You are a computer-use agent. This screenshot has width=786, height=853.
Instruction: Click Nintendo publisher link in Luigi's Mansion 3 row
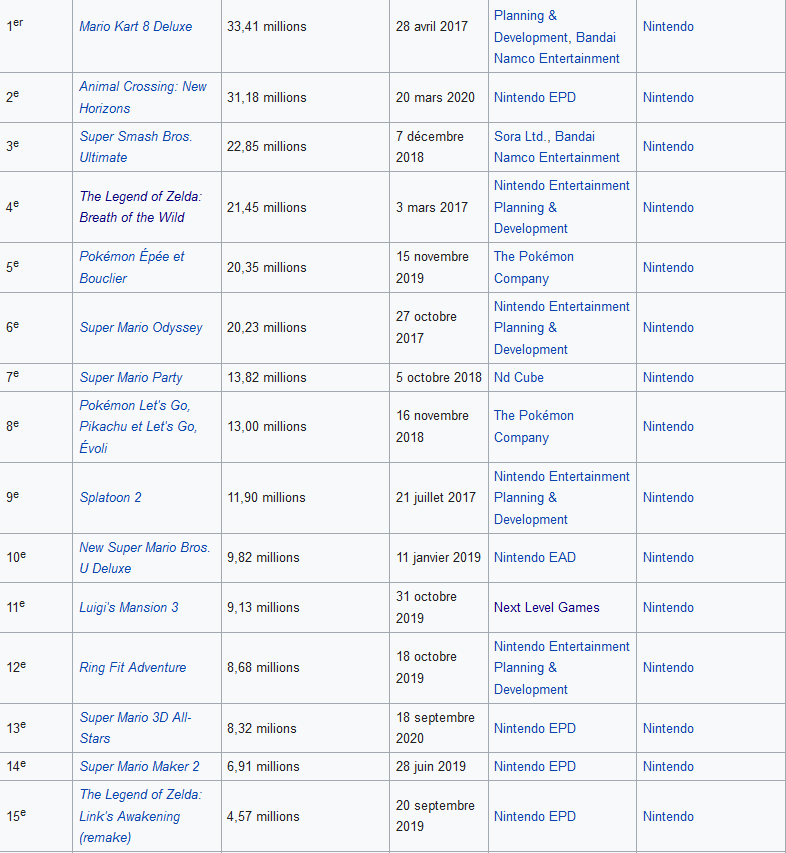click(668, 607)
